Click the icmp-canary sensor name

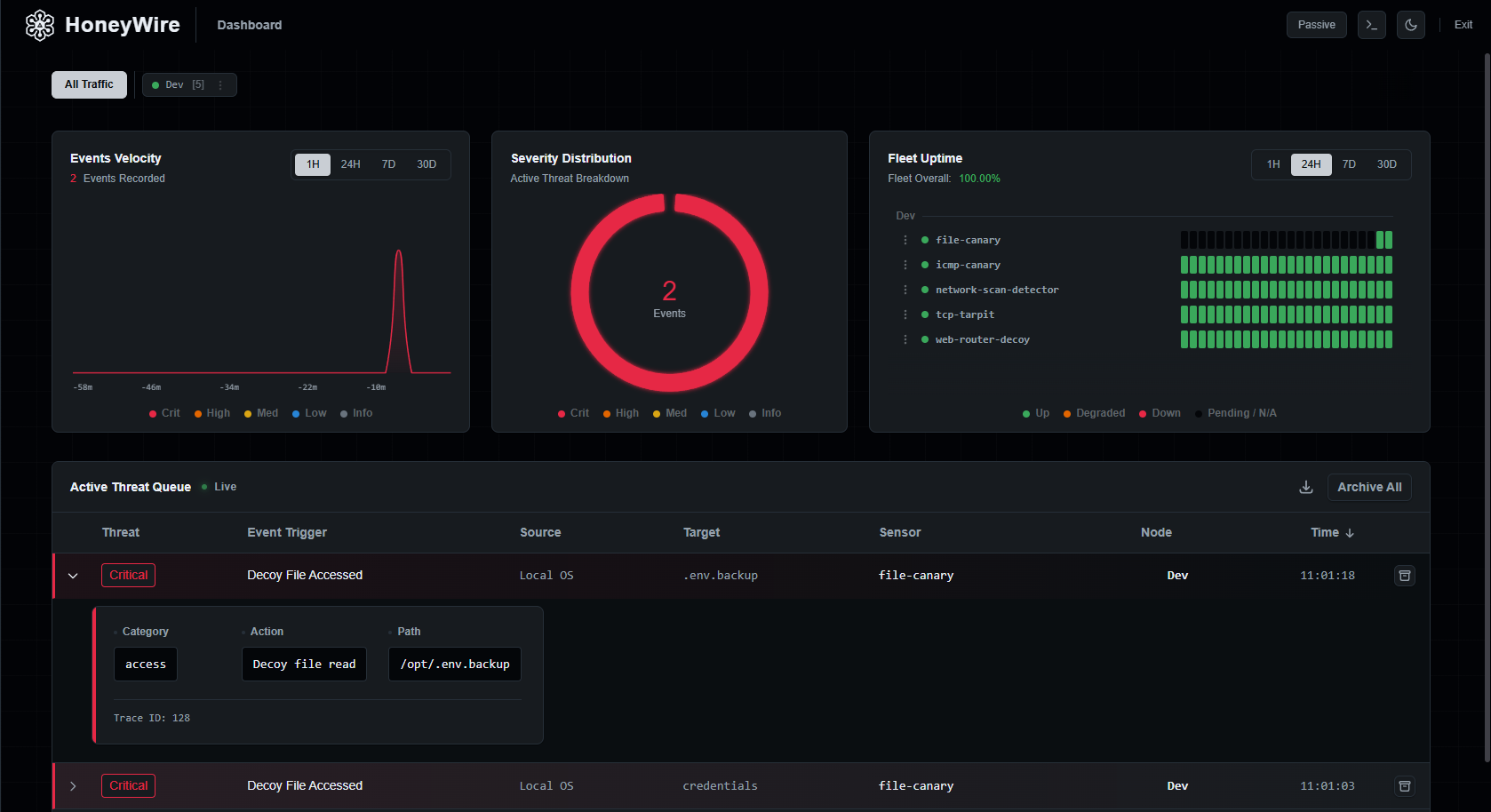pyautogui.click(x=968, y=265)
